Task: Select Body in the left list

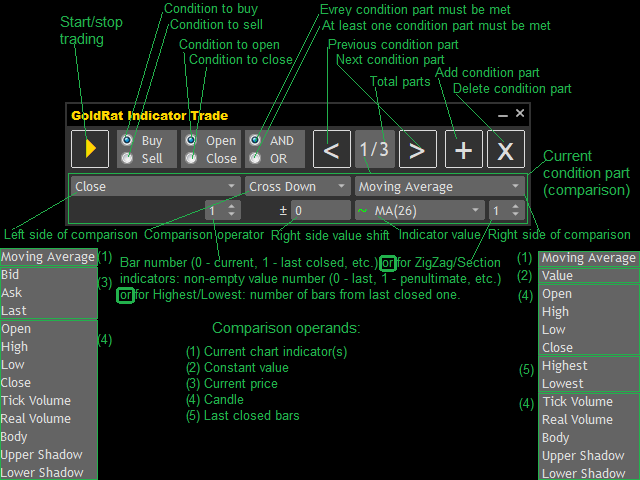Action: pyautogui.click(x=49, y=437)
